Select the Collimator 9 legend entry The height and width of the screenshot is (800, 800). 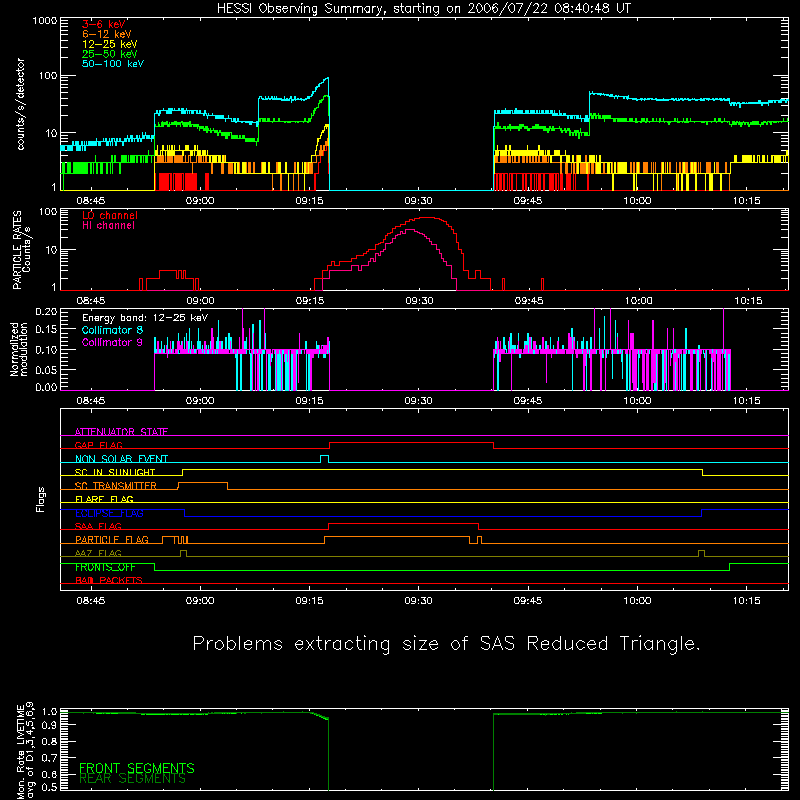click(112, 342)
